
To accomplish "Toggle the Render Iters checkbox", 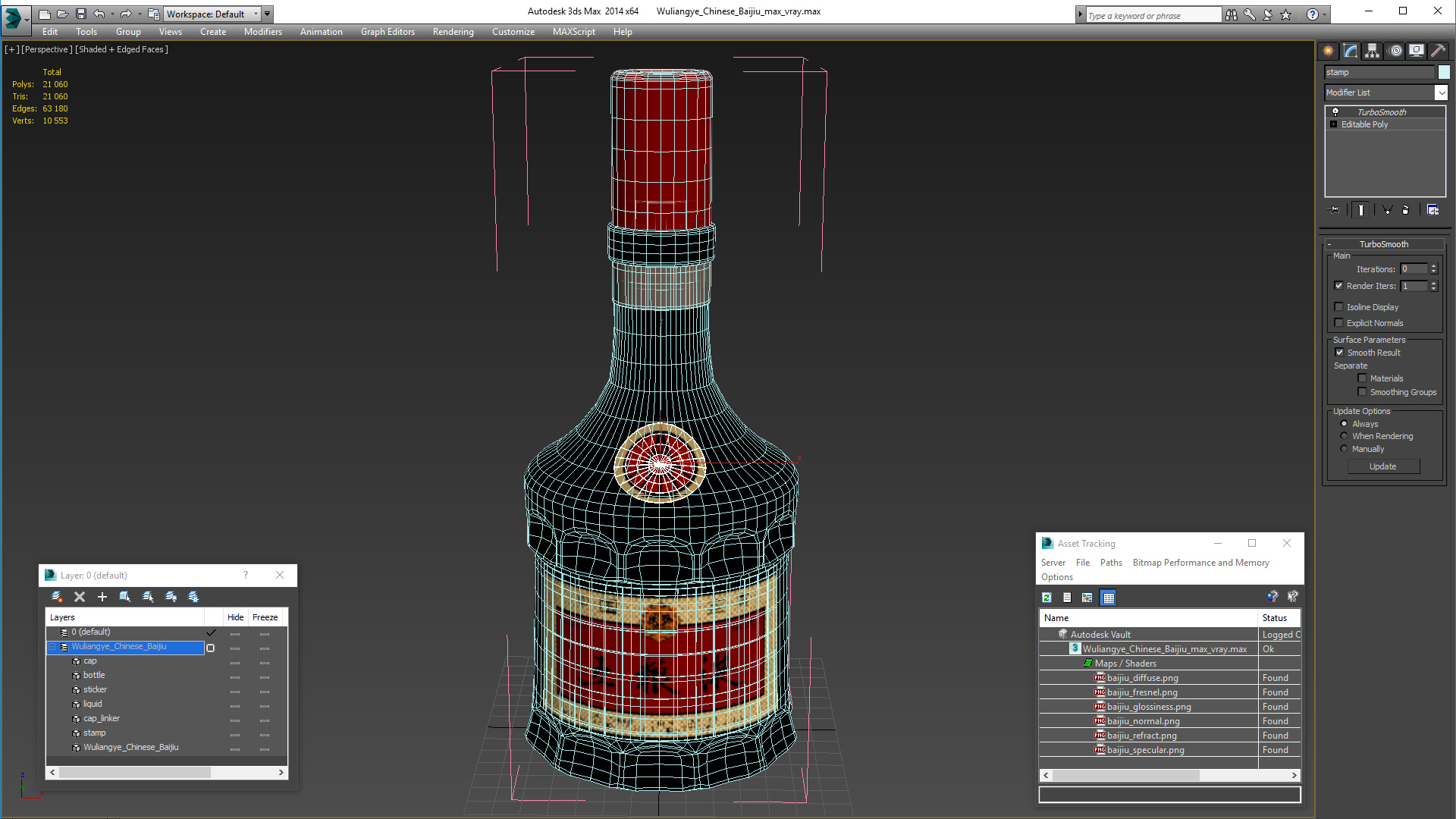I will [x=1339, y=286].
